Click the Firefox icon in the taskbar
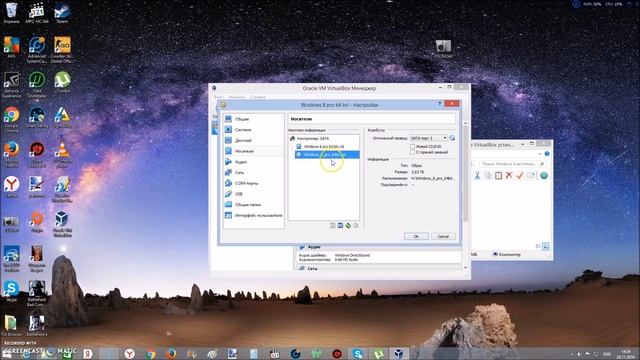The height and width of the screenshot is (360, 640). (171, 353)
